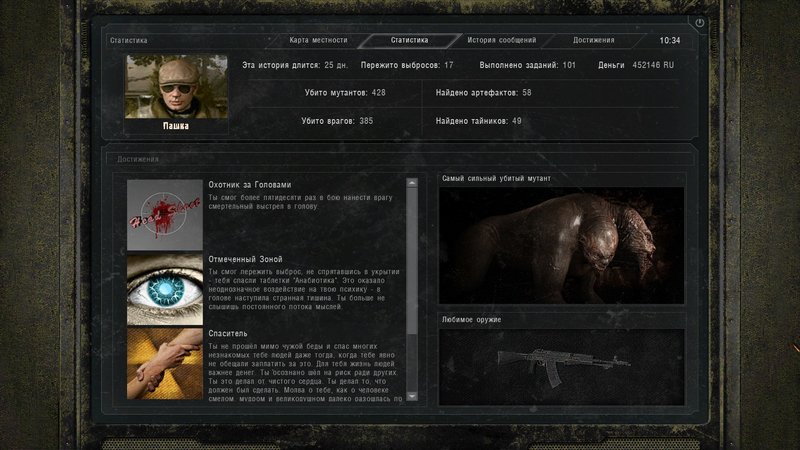Open the Карта местности tab
800x450 pixels.
click(318, 41)
